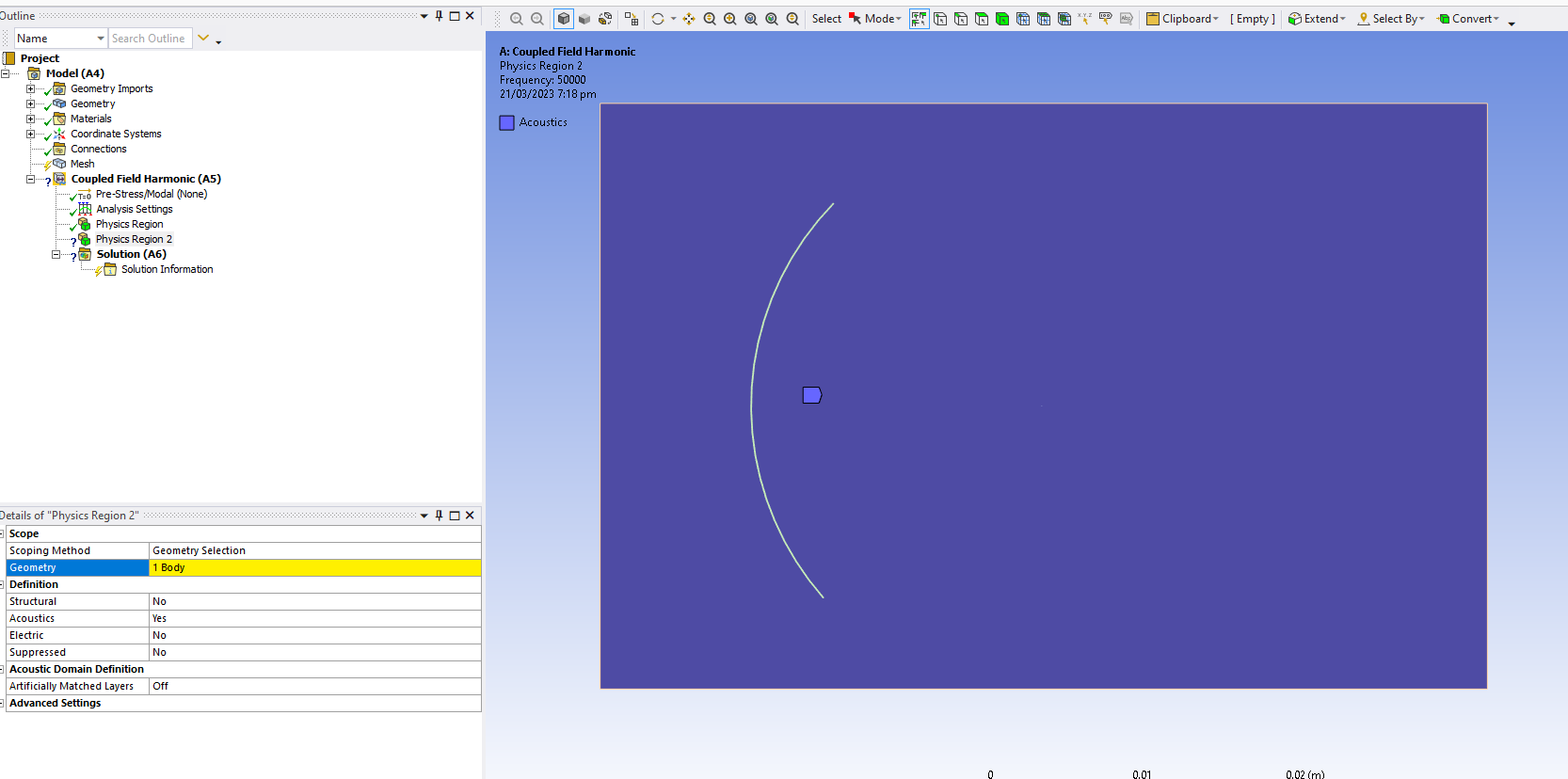The image size is (1568, 779).
Task: Choose the Element Face selection filter
Action: 1044,19
